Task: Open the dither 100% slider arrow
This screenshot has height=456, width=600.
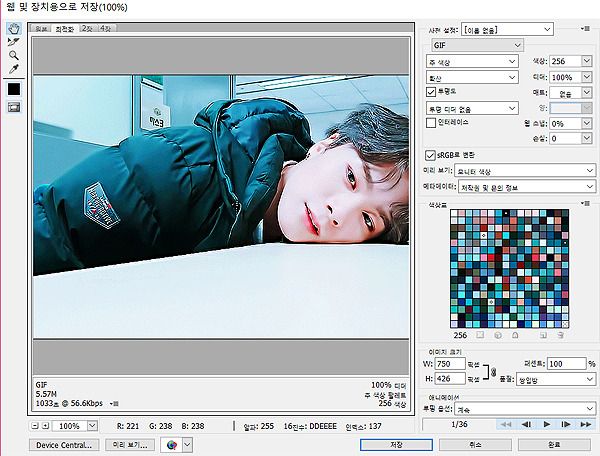Action: coord(587,77)
